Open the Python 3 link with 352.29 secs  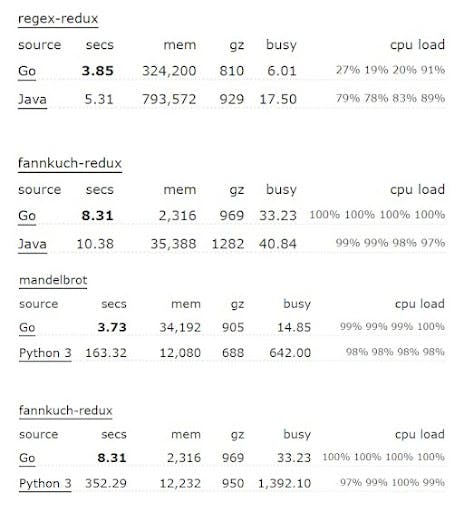[45, 483]
